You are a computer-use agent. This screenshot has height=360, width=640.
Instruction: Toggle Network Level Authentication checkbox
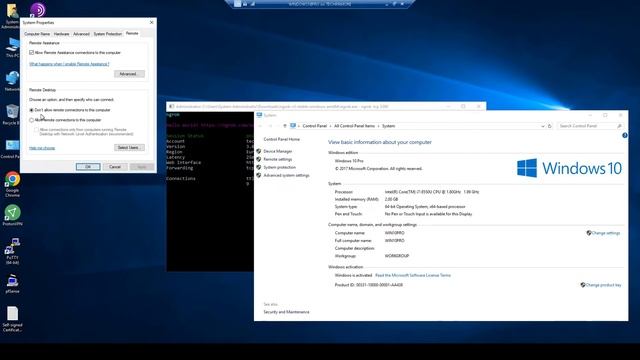36,130
